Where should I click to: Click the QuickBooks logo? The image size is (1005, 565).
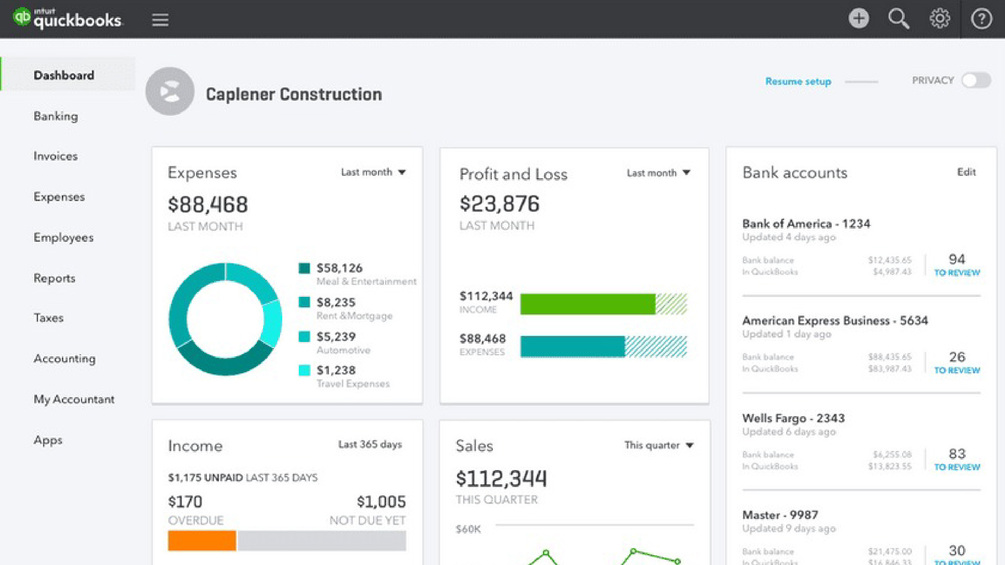point(67,19)
